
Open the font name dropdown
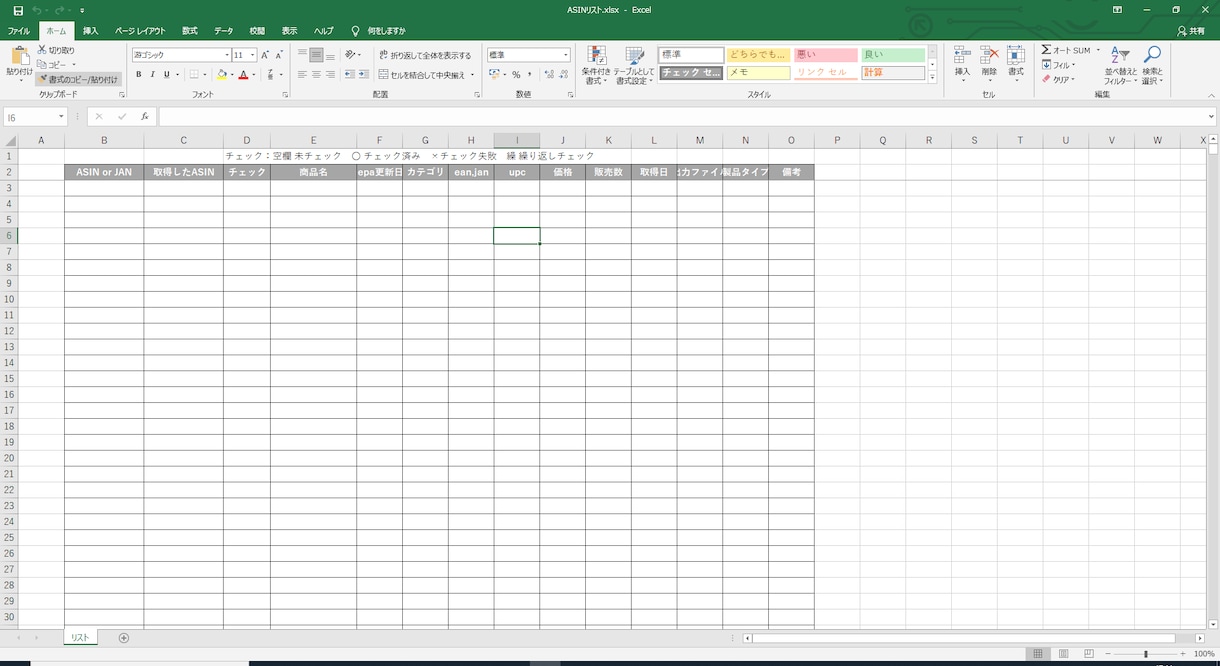[227, 55]
